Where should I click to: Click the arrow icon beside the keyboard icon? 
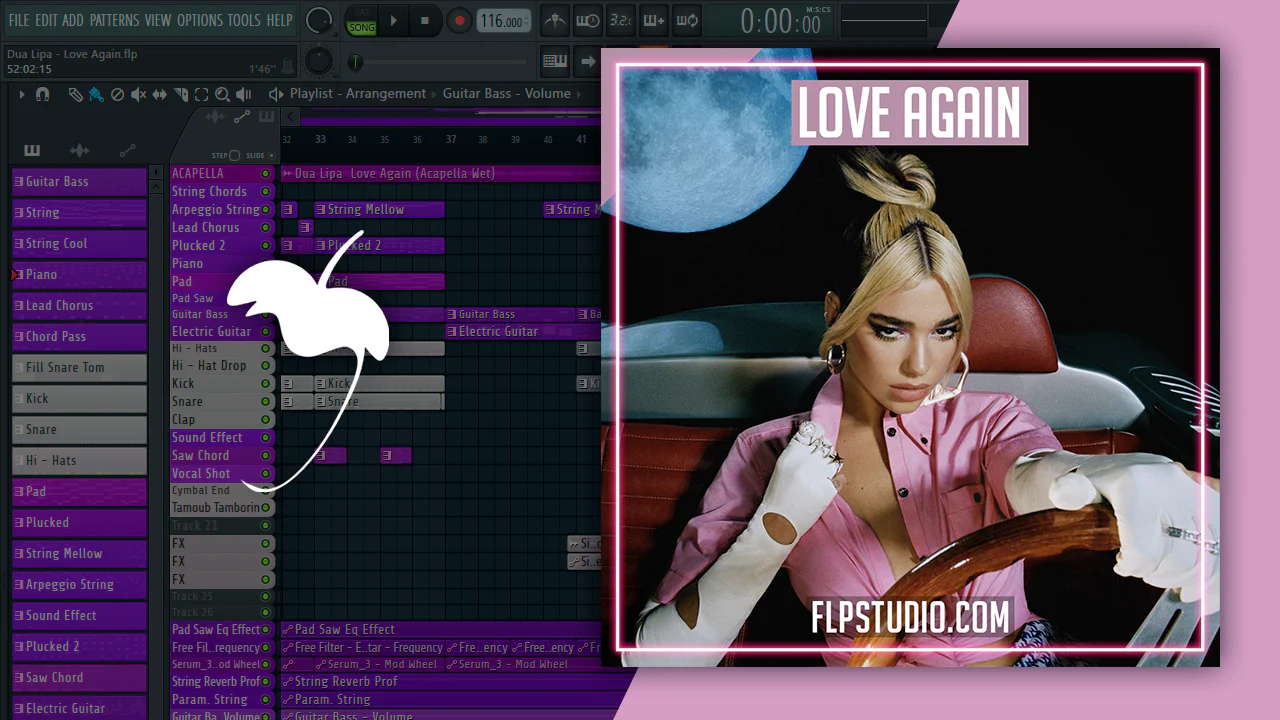point(588,61)
